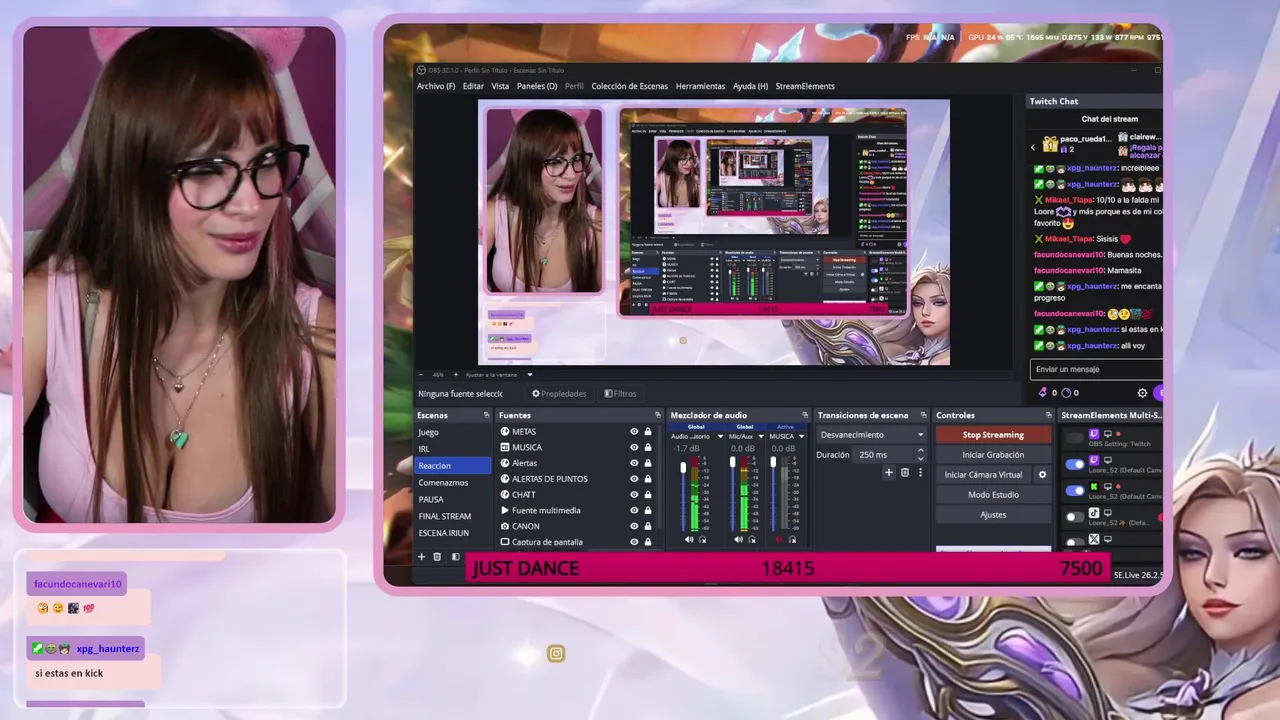The image size is (1280, 720).
Task: Hide the Alertas source
Action: pyautogui.click(x=634, y=463)
